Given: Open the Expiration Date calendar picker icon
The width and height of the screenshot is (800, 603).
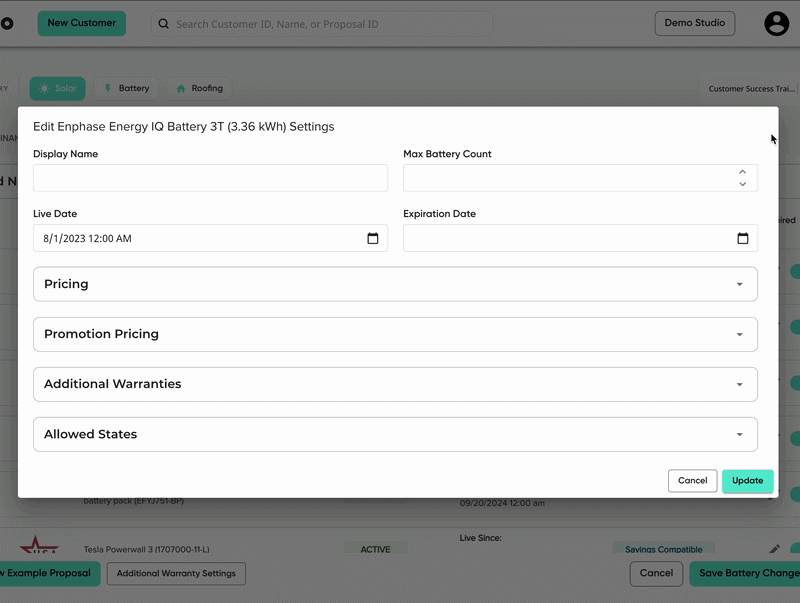Looking at the screenshot, I should [x=742, y=238].
